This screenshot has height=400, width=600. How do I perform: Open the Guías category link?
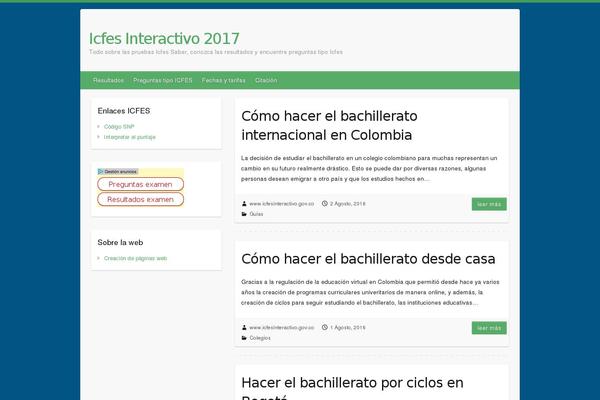(x=256, y=214)
